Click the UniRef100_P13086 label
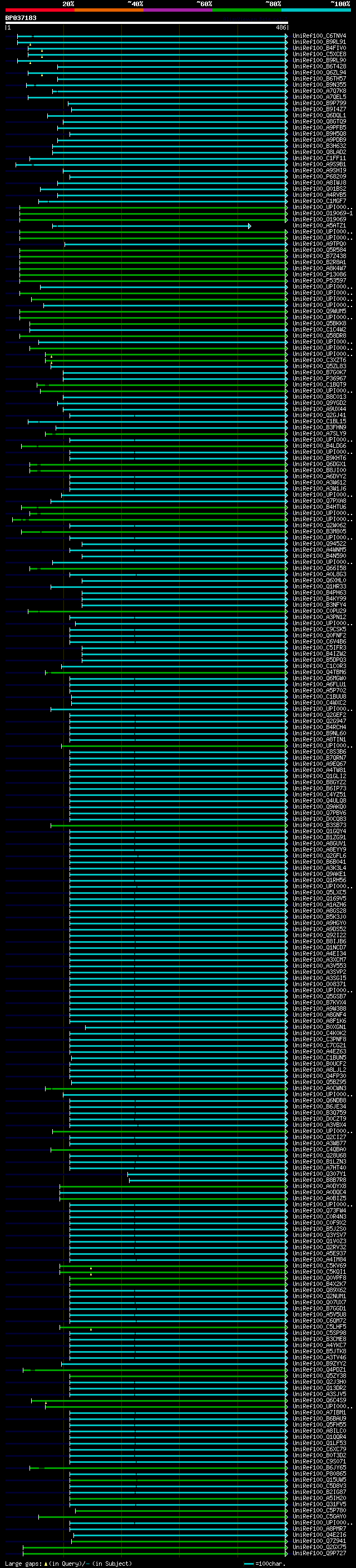The image size is (356, 1568). coord(319,275)
